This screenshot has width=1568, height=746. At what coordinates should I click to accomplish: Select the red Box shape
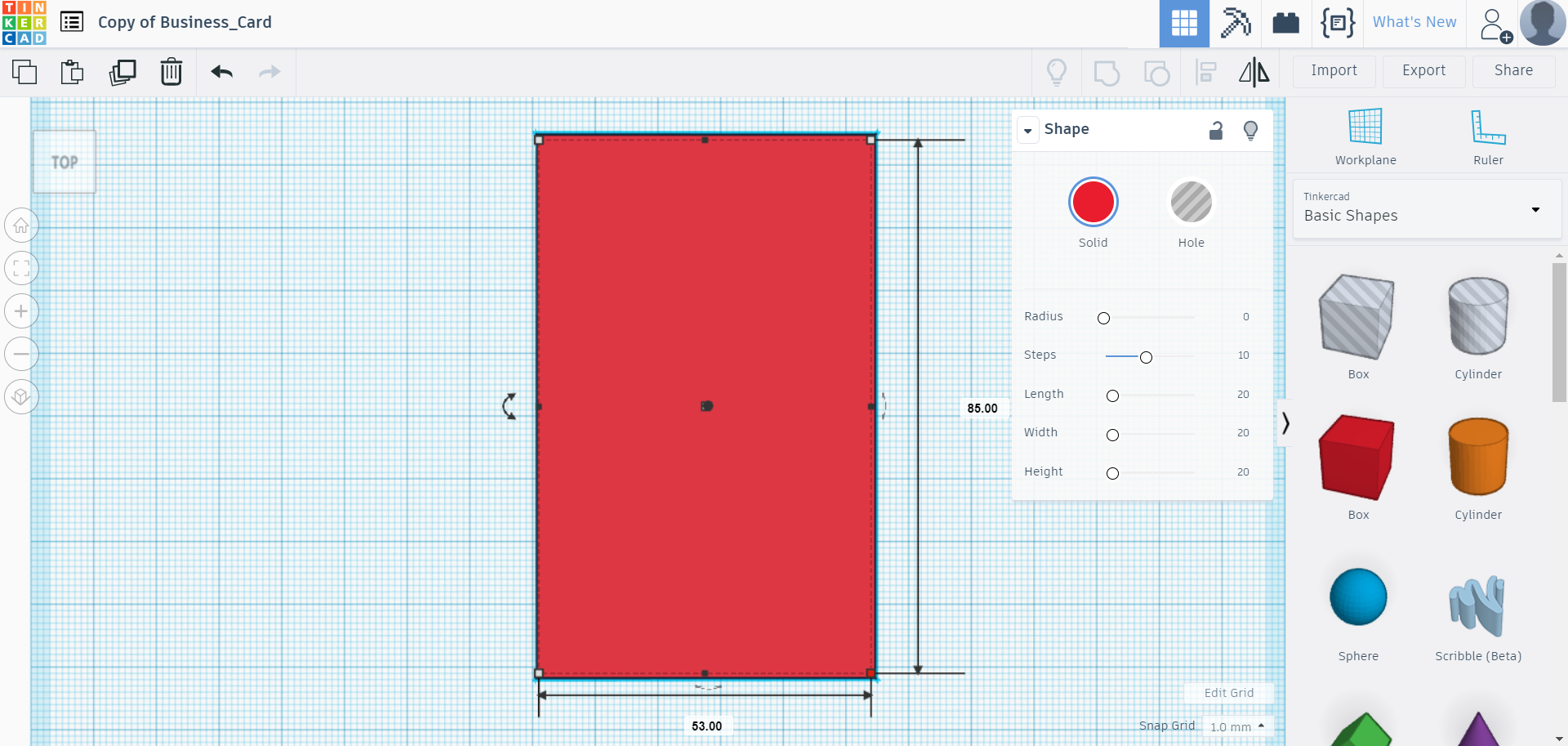[x=1357, y=458]
